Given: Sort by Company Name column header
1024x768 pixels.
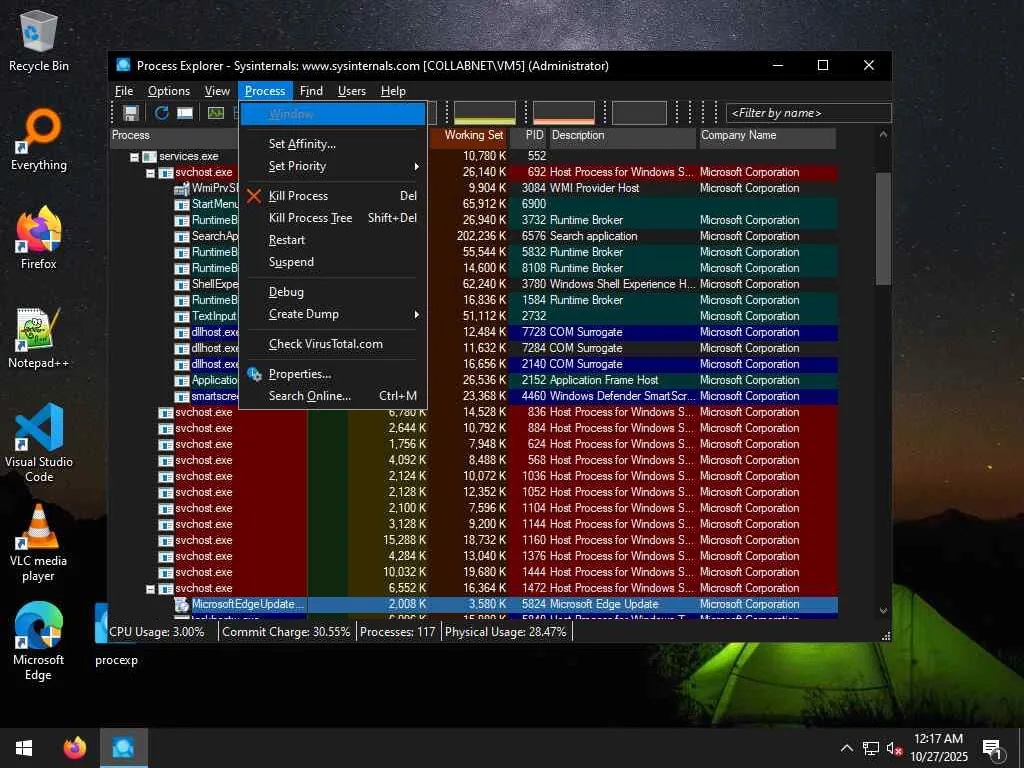Looking at the screenshot, I should (767, 136).
